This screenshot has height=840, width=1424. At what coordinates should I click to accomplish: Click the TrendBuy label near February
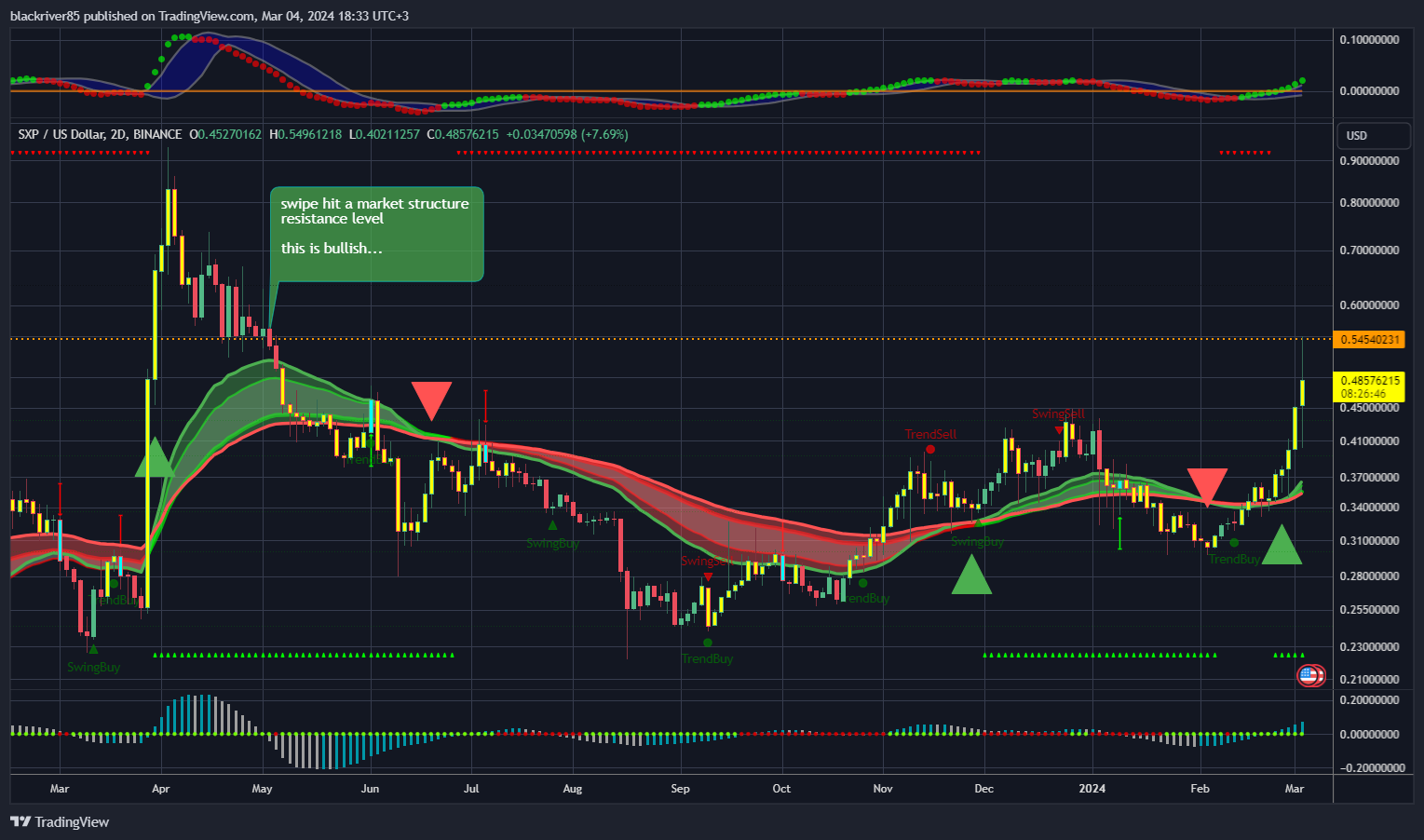1234,560
